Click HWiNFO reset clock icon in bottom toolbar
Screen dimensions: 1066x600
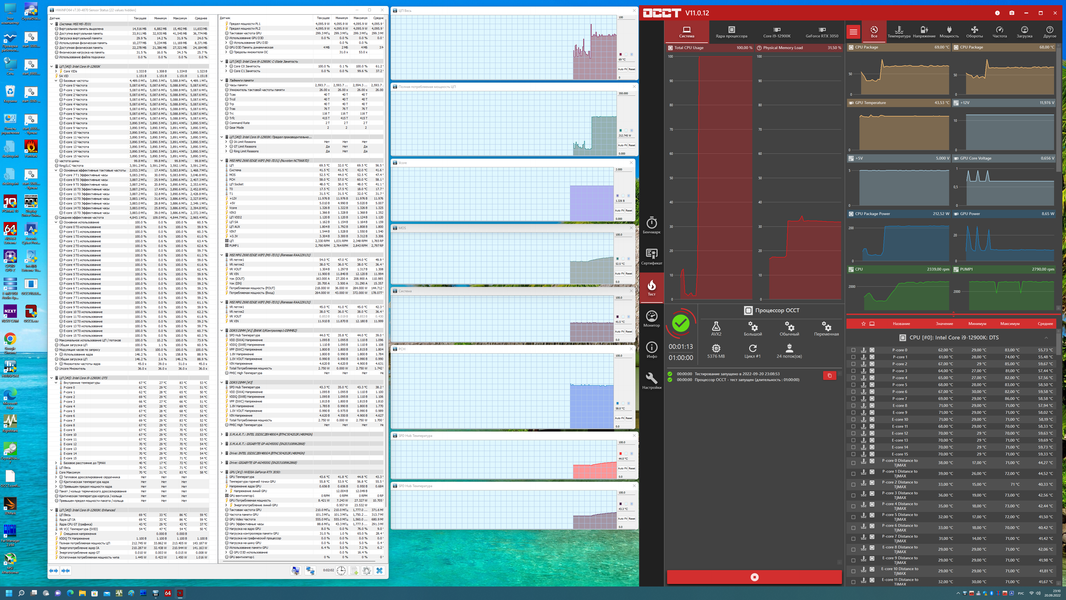[x=341, y=571]
